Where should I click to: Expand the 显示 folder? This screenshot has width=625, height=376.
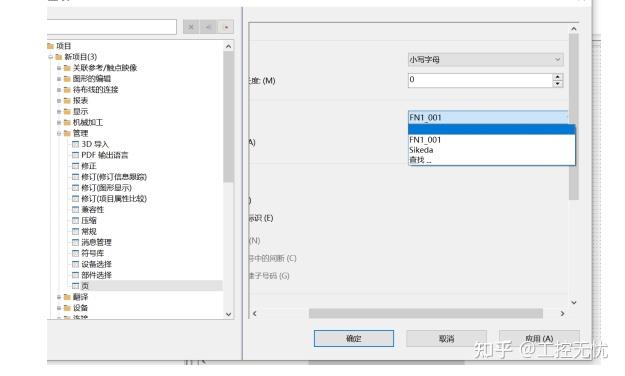[x=59, y=112]
